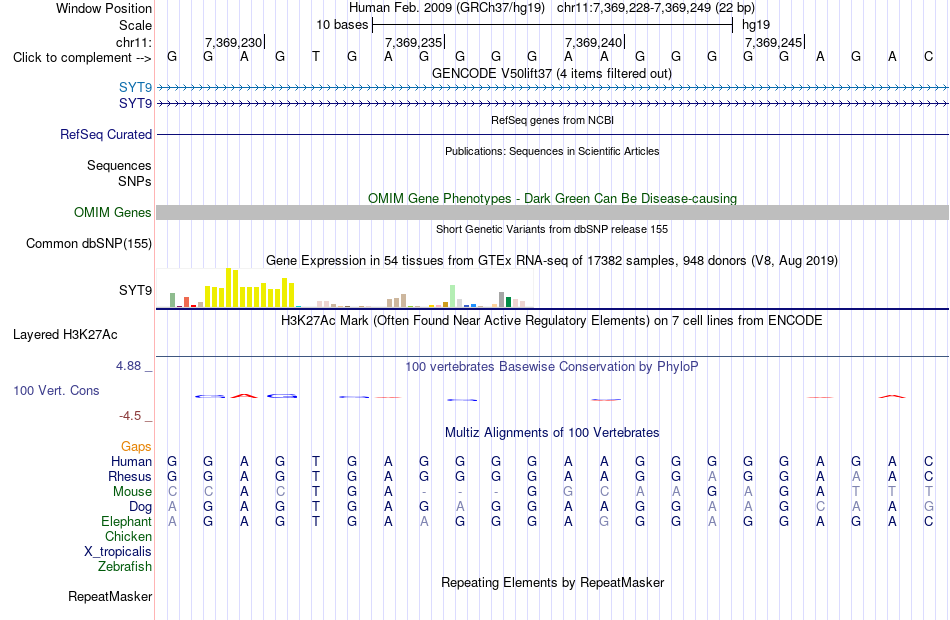Click the 4.88 upper PhyloP scale value

point(128,366)
